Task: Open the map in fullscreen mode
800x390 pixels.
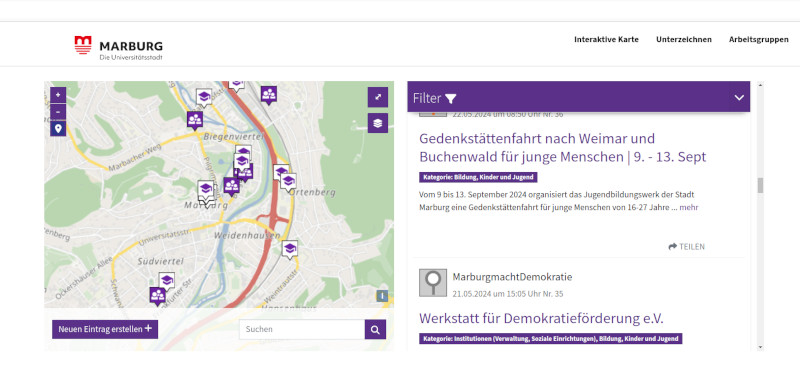Action: click(x=378, y=97)
